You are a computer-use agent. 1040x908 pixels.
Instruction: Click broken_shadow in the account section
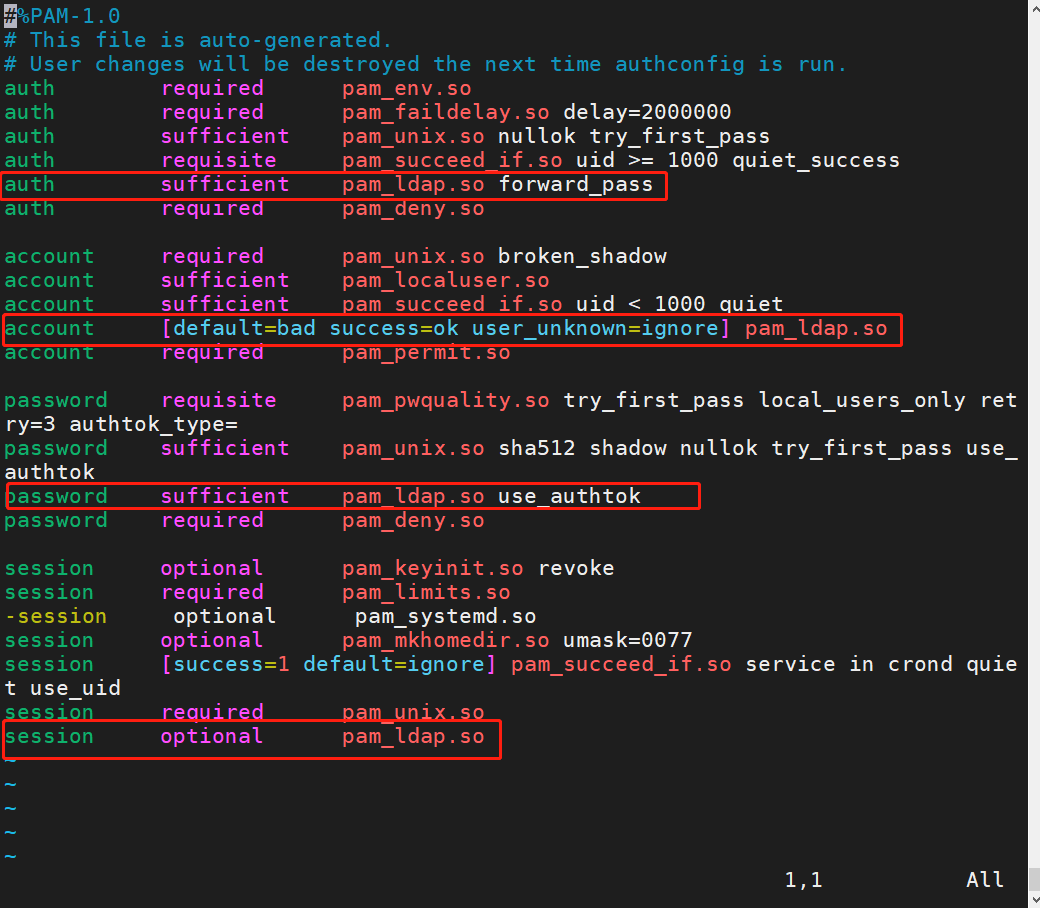tap(582, 257)
